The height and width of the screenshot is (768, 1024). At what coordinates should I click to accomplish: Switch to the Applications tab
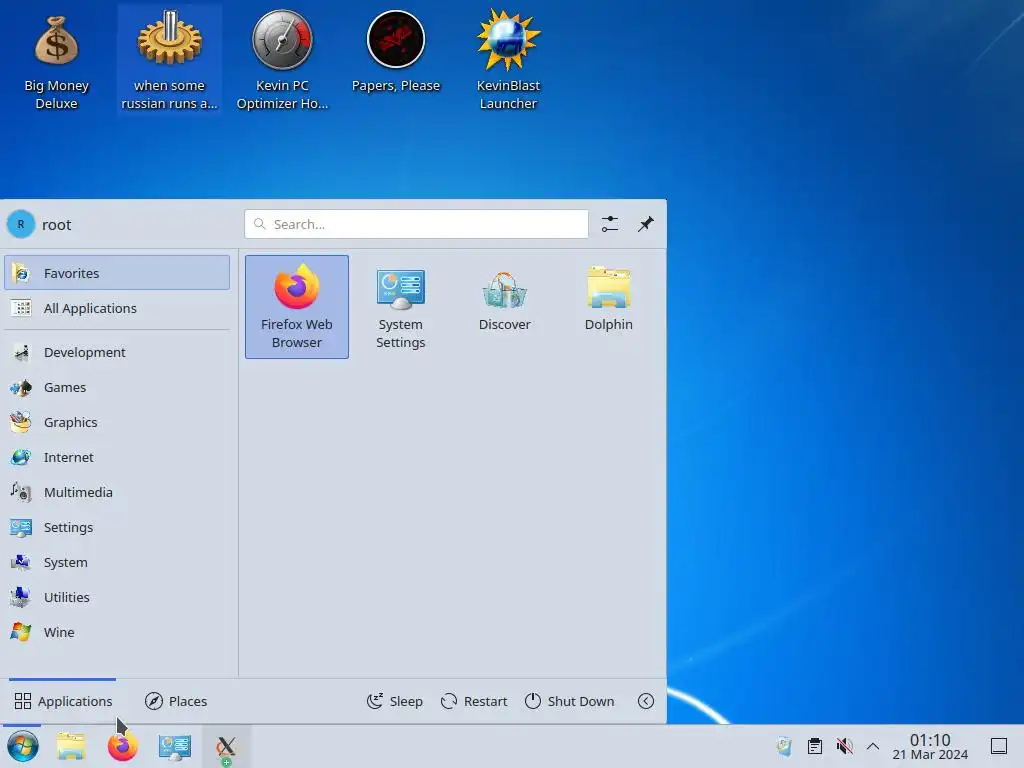pos(63,701)
